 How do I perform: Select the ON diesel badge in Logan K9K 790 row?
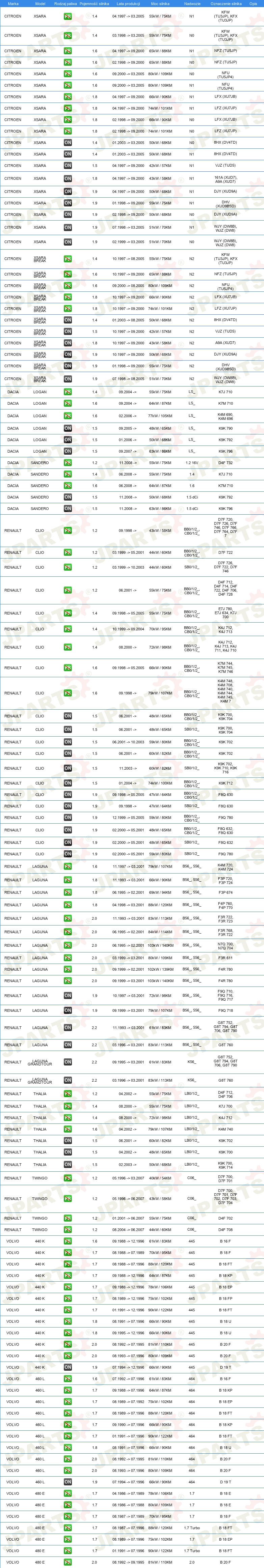(x=68, y=429)
